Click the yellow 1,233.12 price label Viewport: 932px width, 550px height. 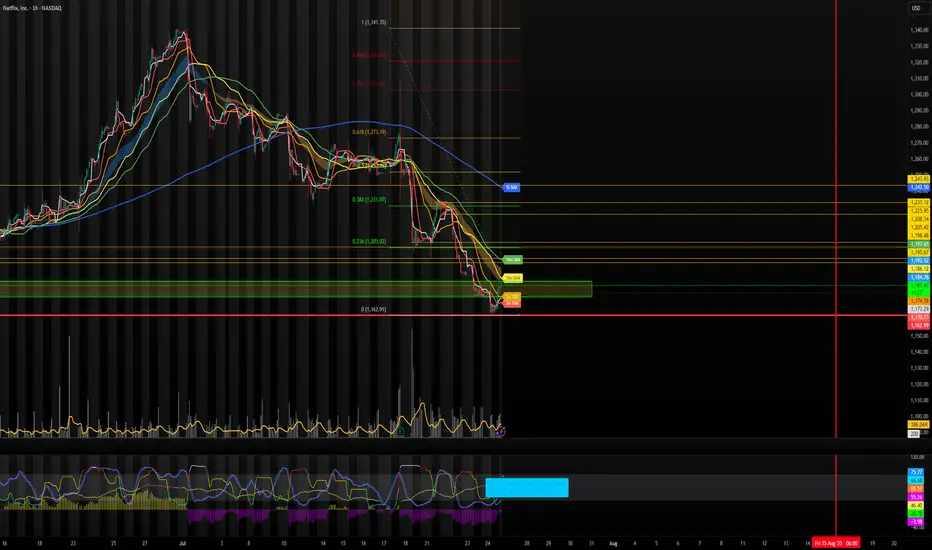(x=919, y=202)
